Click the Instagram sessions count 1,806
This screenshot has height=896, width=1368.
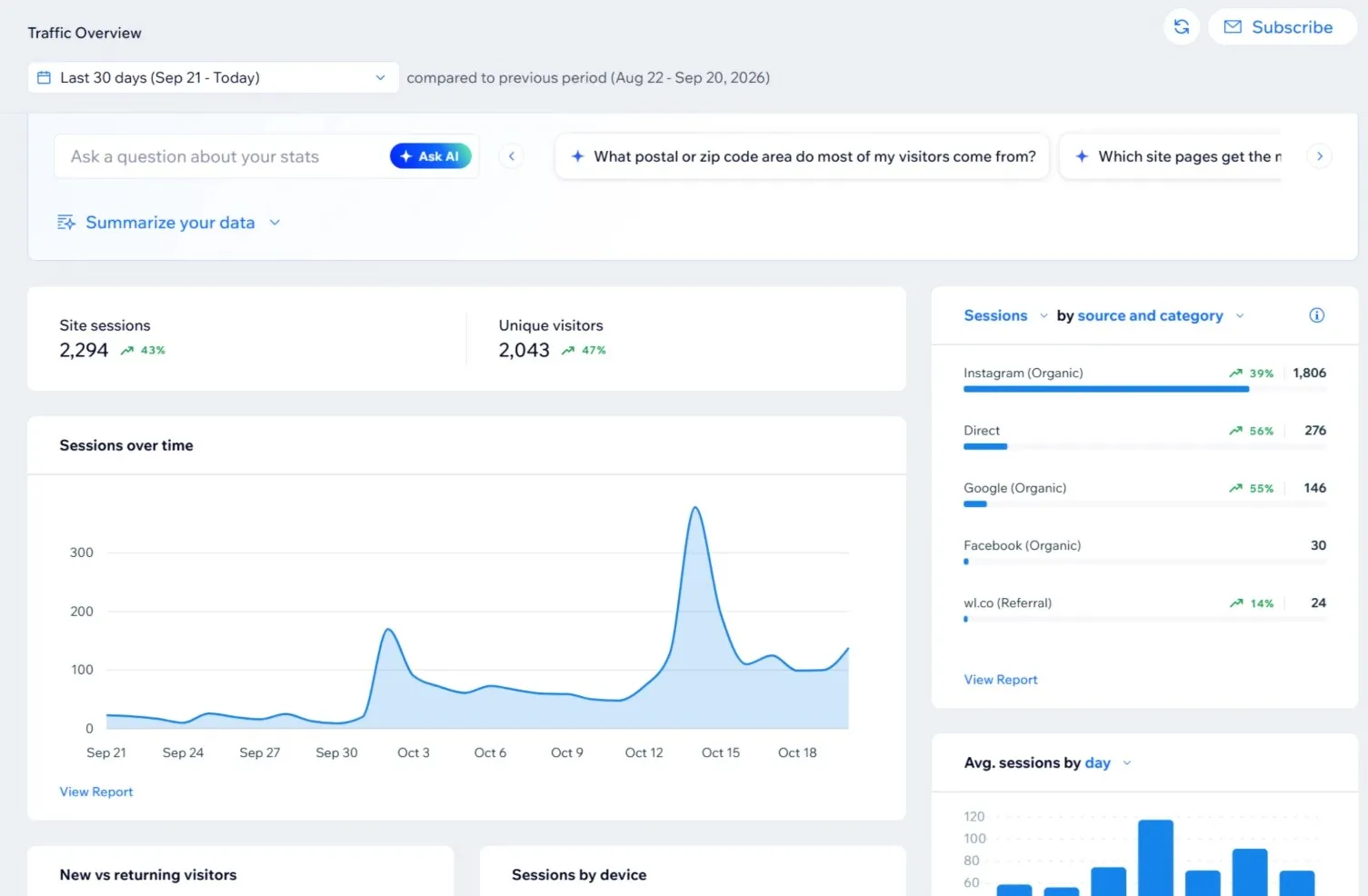[1310, 373]
